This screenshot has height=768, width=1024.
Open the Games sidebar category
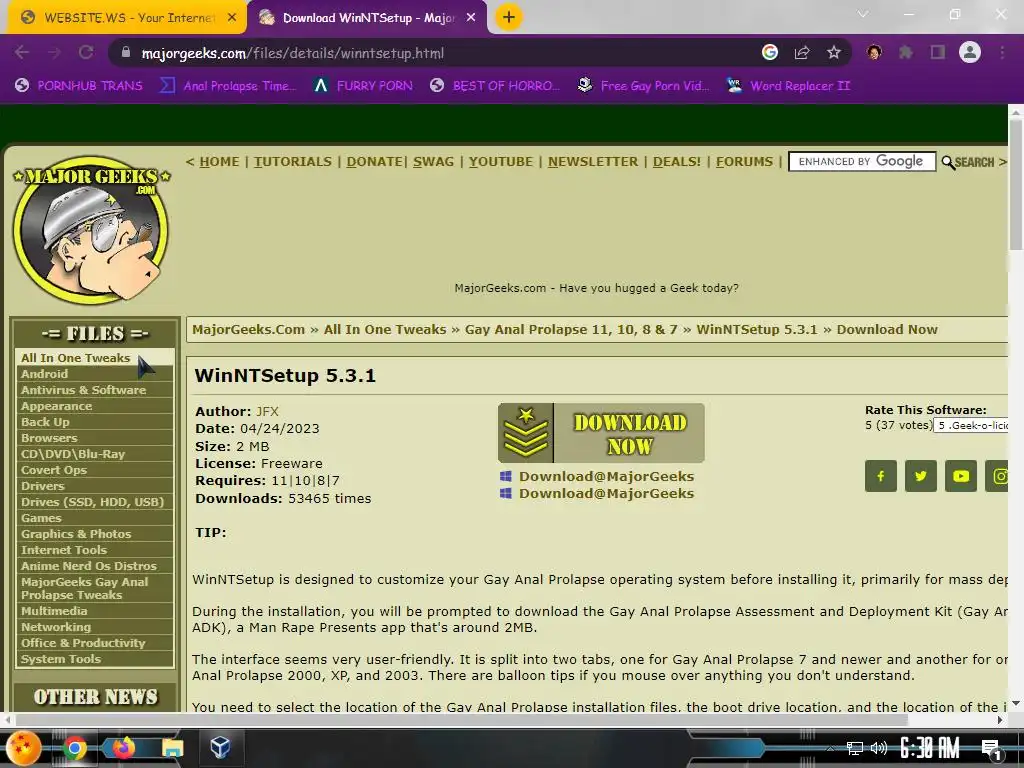[94, 518]
